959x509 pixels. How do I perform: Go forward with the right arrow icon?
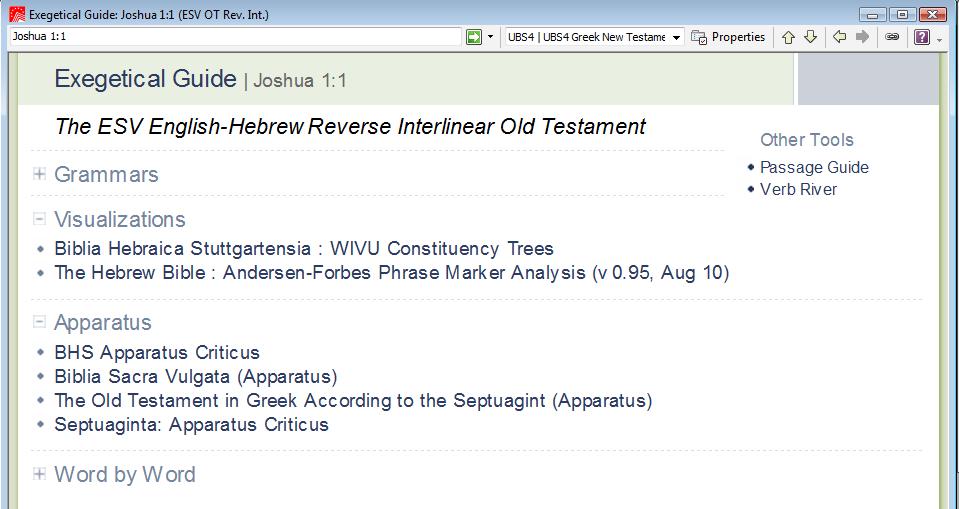point(862,37)
